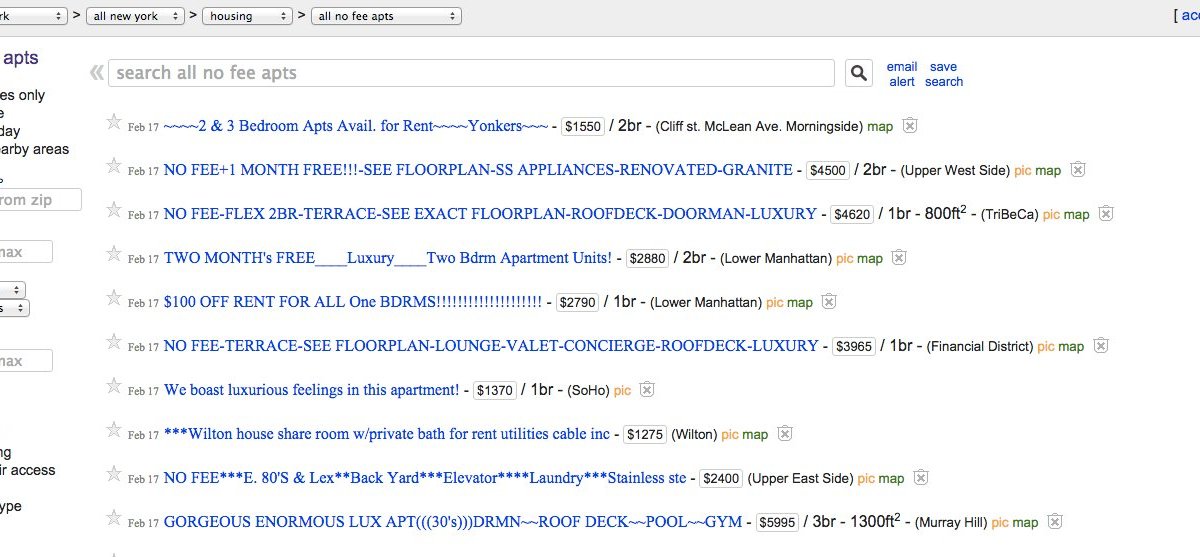This screenshot has height=557, width=1200.
Task: Hide the SoHo $1370 listing
Action: point(647,390)
